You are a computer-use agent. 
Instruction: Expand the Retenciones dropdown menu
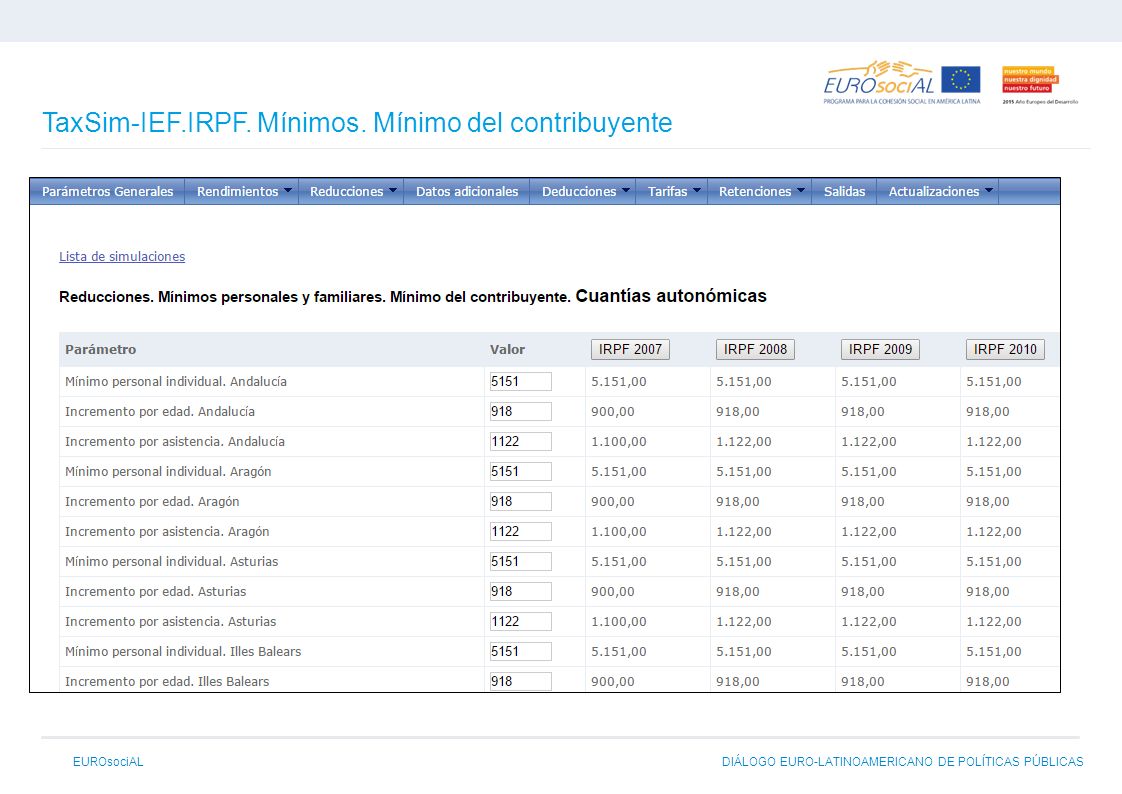[760, 192]
